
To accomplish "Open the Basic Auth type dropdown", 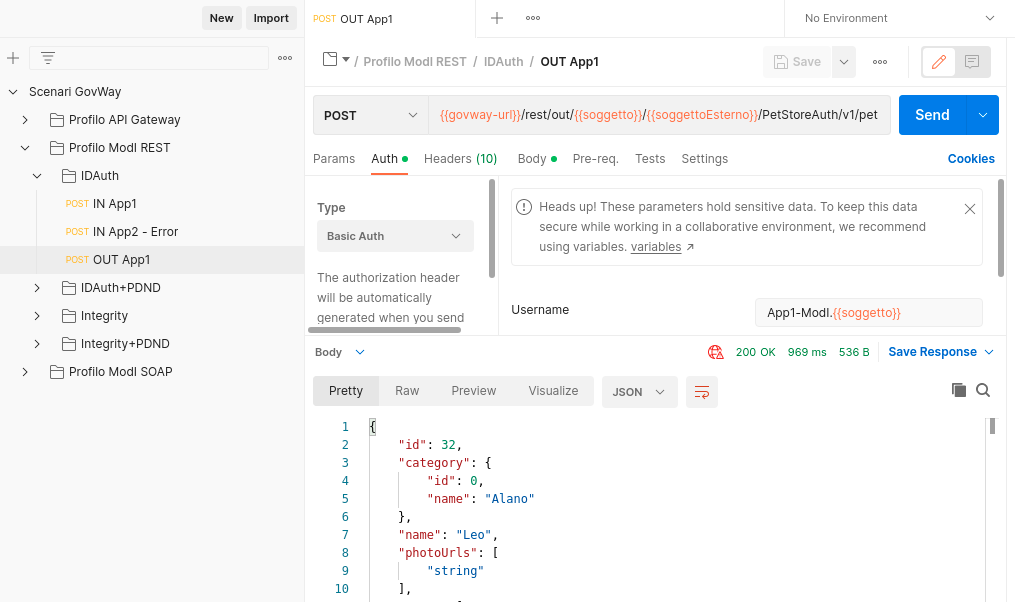I will pos(395,236).
